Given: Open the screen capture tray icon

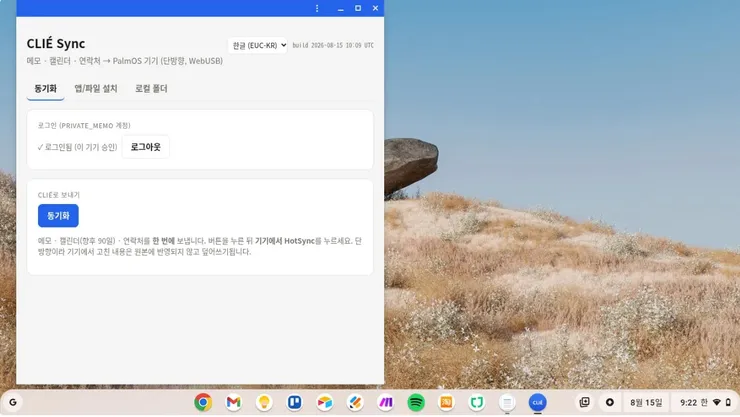Looking at the screenshot, I should (584, 402).
